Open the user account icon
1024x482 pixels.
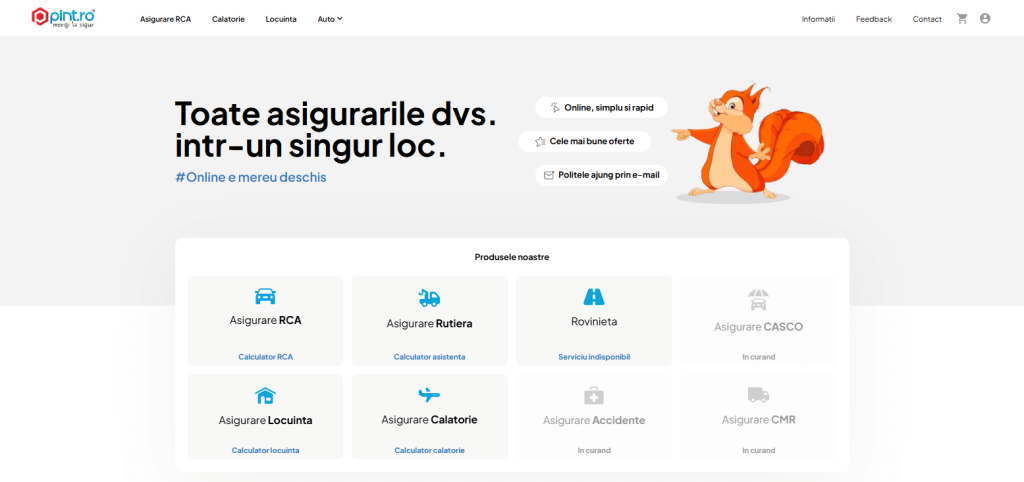click(x=985, y=18)
